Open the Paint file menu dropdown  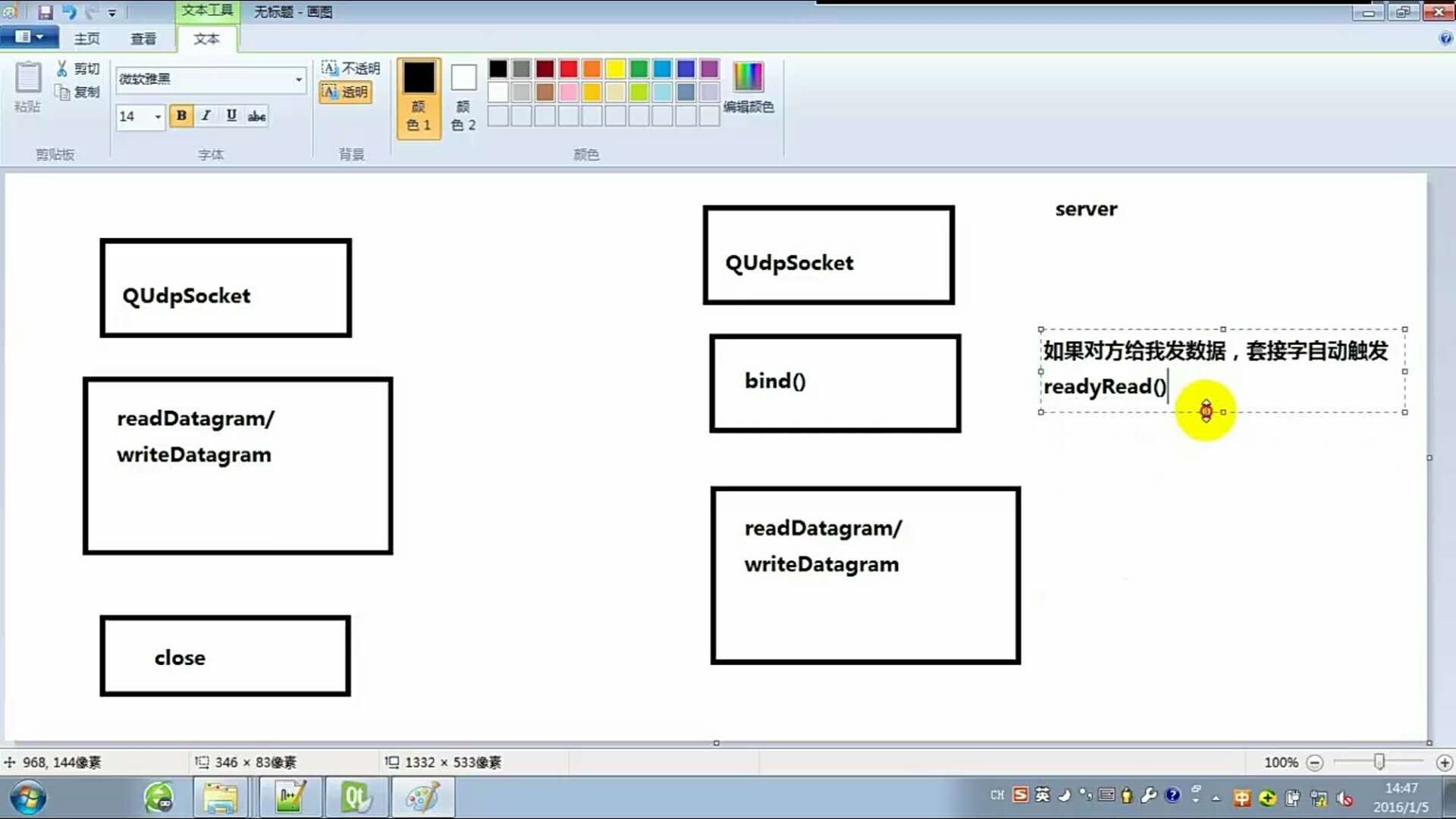[x=29, y=37]
